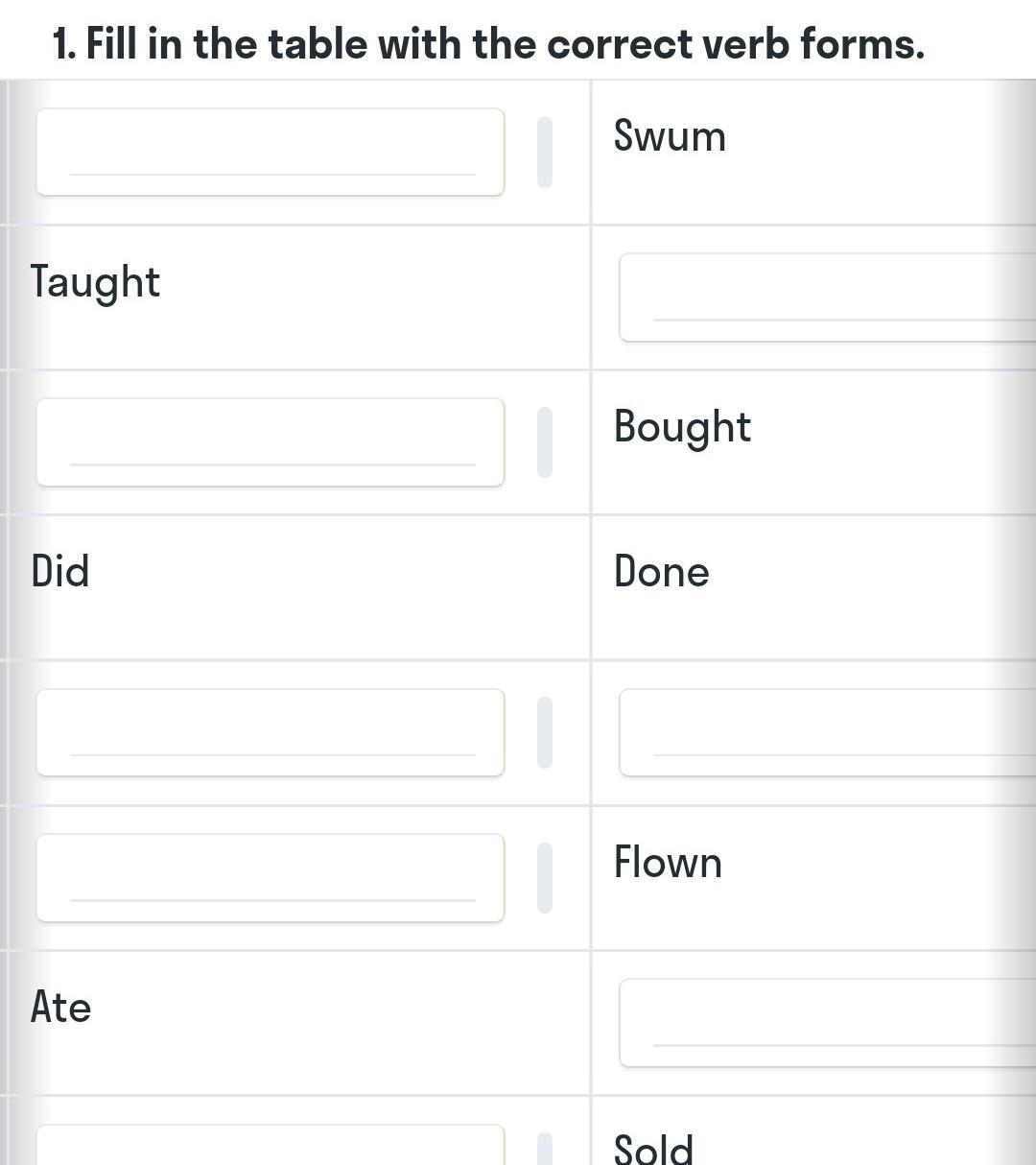Click the word Did in the table
The image size is (1036, 1165).
59,572
